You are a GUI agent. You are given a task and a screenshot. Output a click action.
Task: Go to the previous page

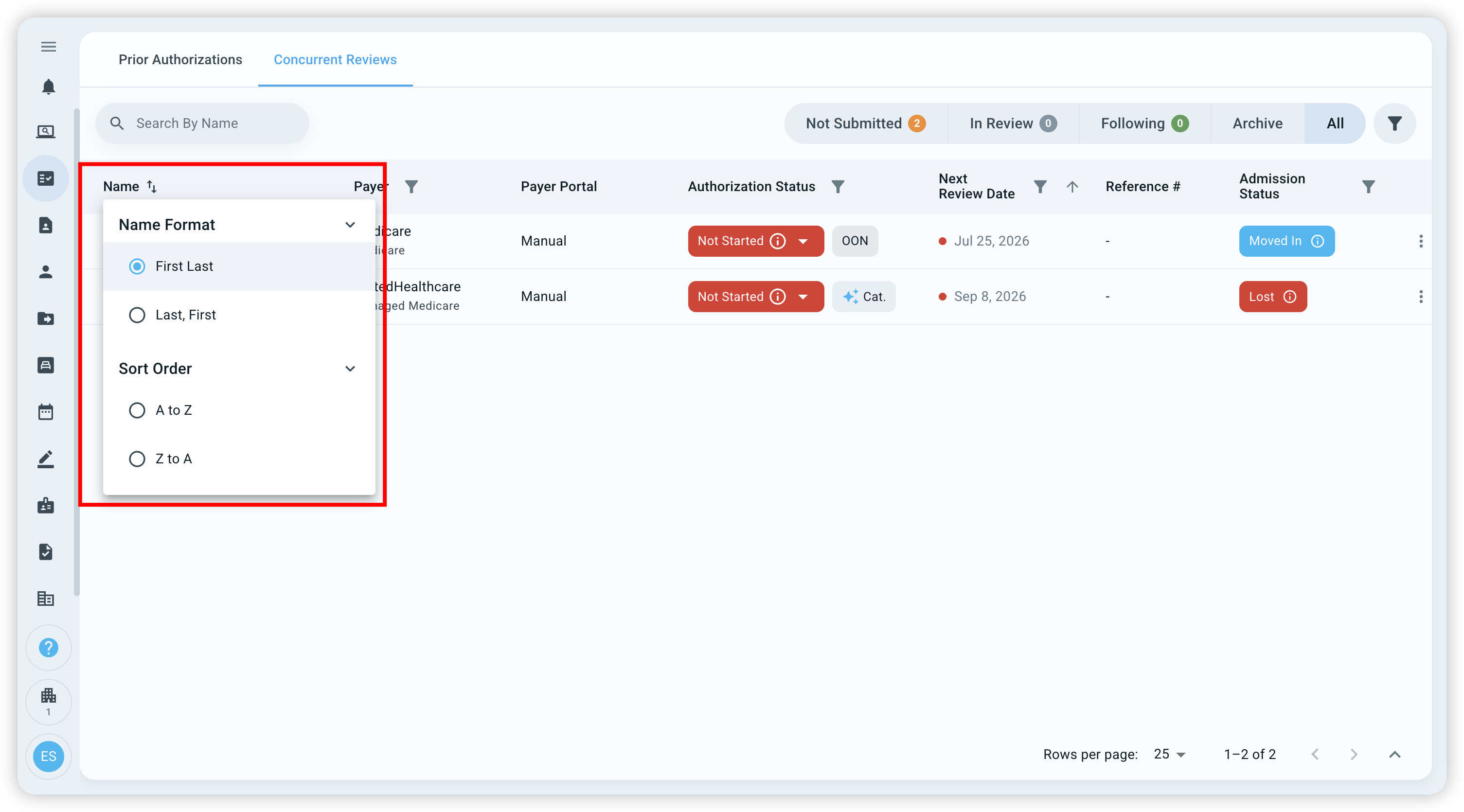[1315, 755]
